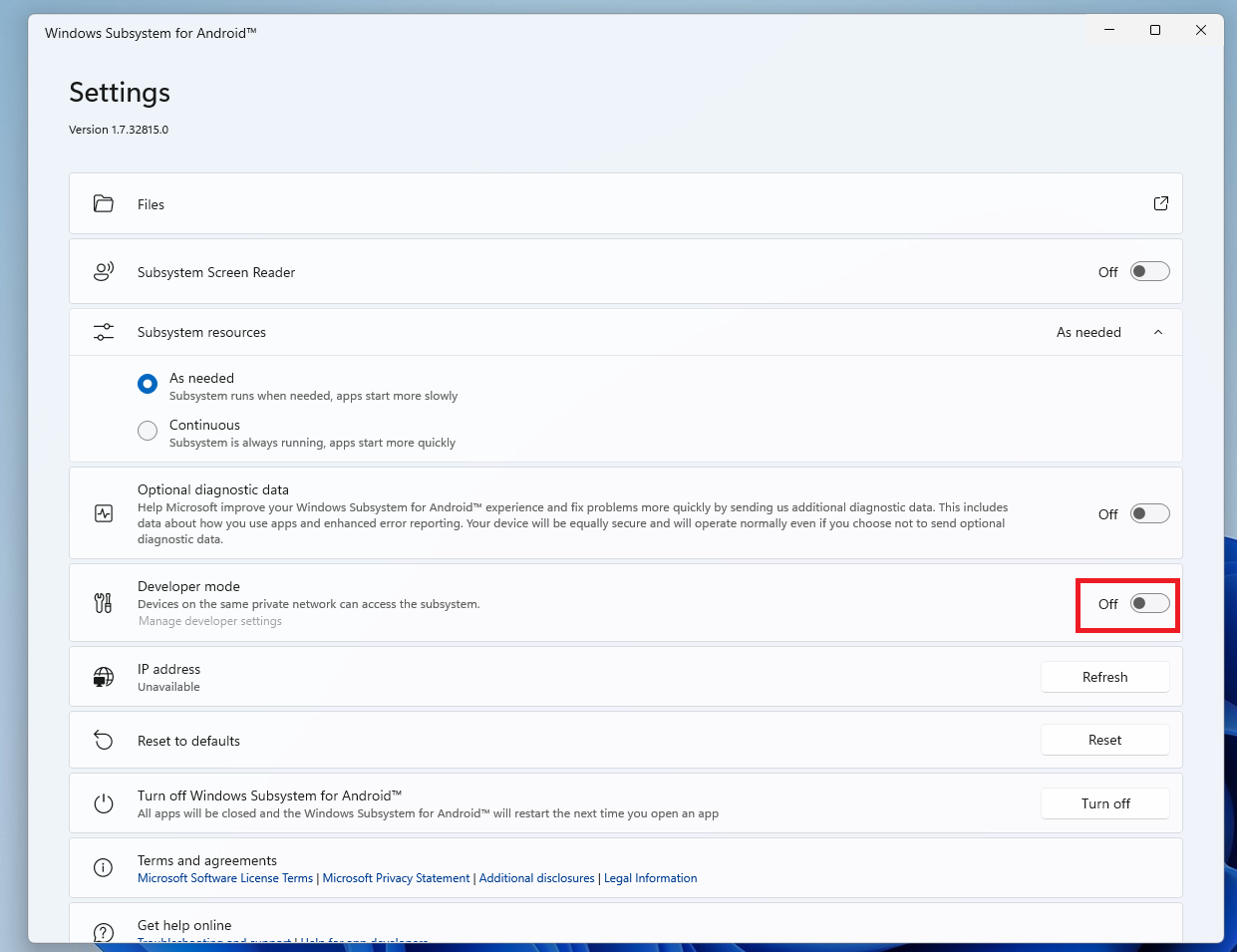The width and height of the screenshot is (1237, 952).
Task: Open Microsoft Software License Terms link
Action: pos(225,878)
